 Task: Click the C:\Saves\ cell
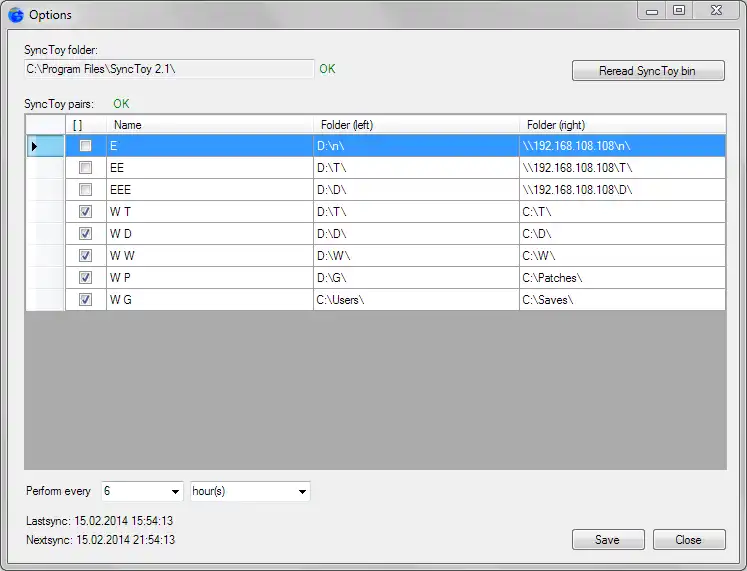tap(622, 300)
